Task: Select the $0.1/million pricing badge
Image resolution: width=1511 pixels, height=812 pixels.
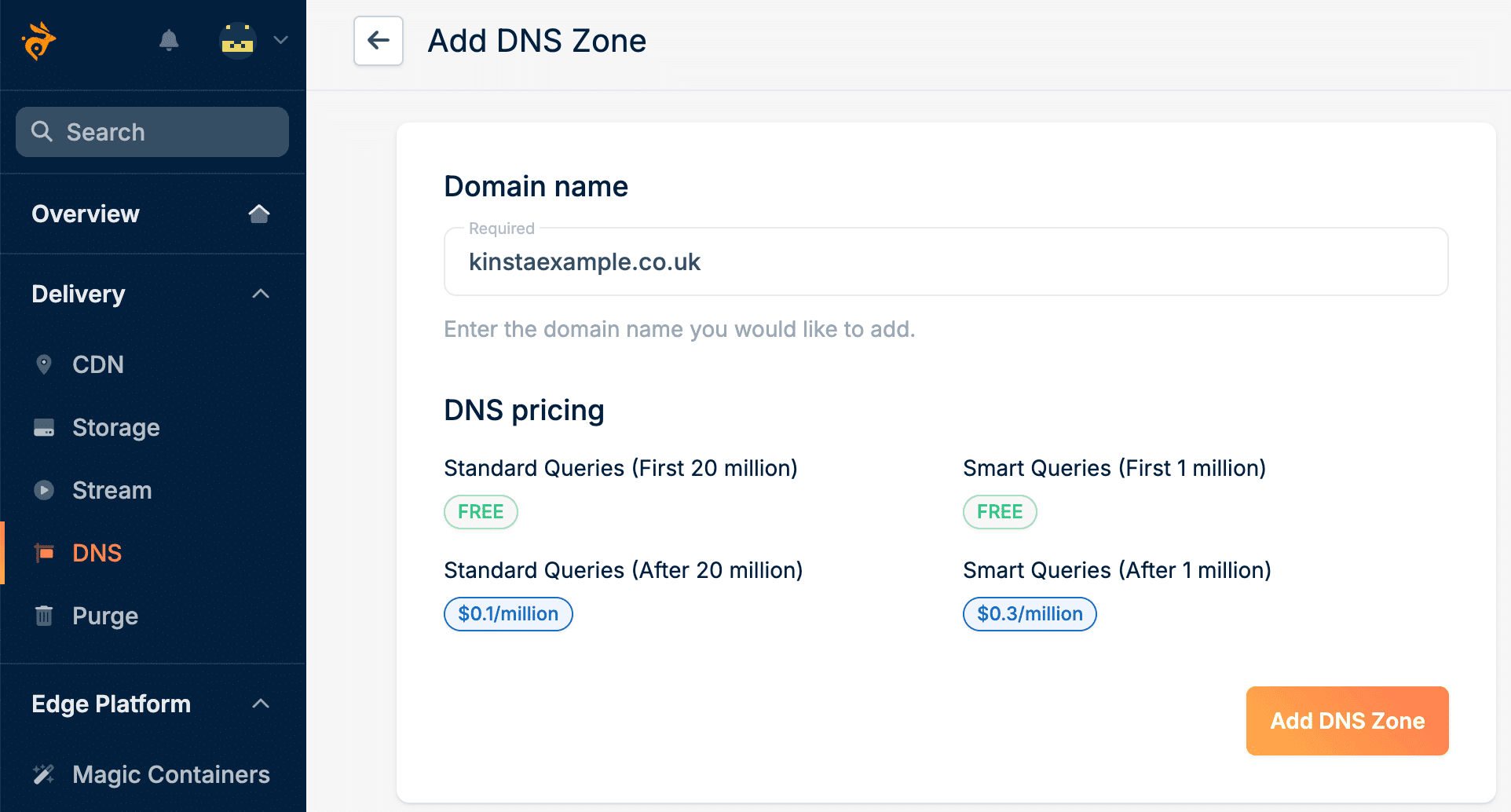Action: point(507,613)
